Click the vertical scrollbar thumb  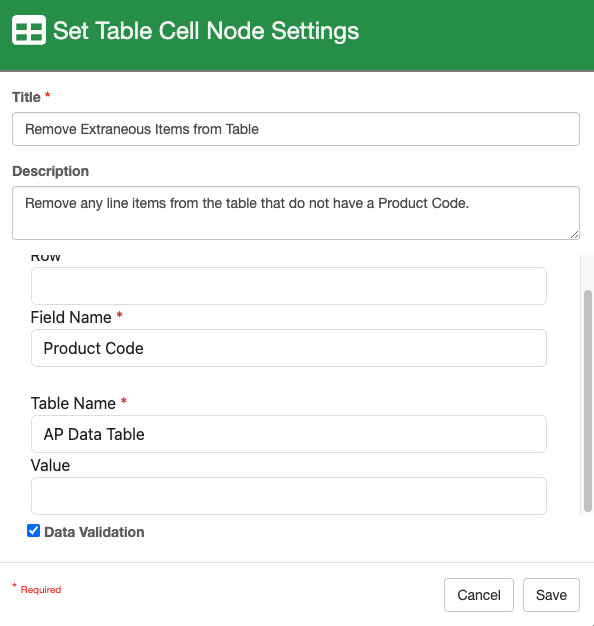(588, 401)
